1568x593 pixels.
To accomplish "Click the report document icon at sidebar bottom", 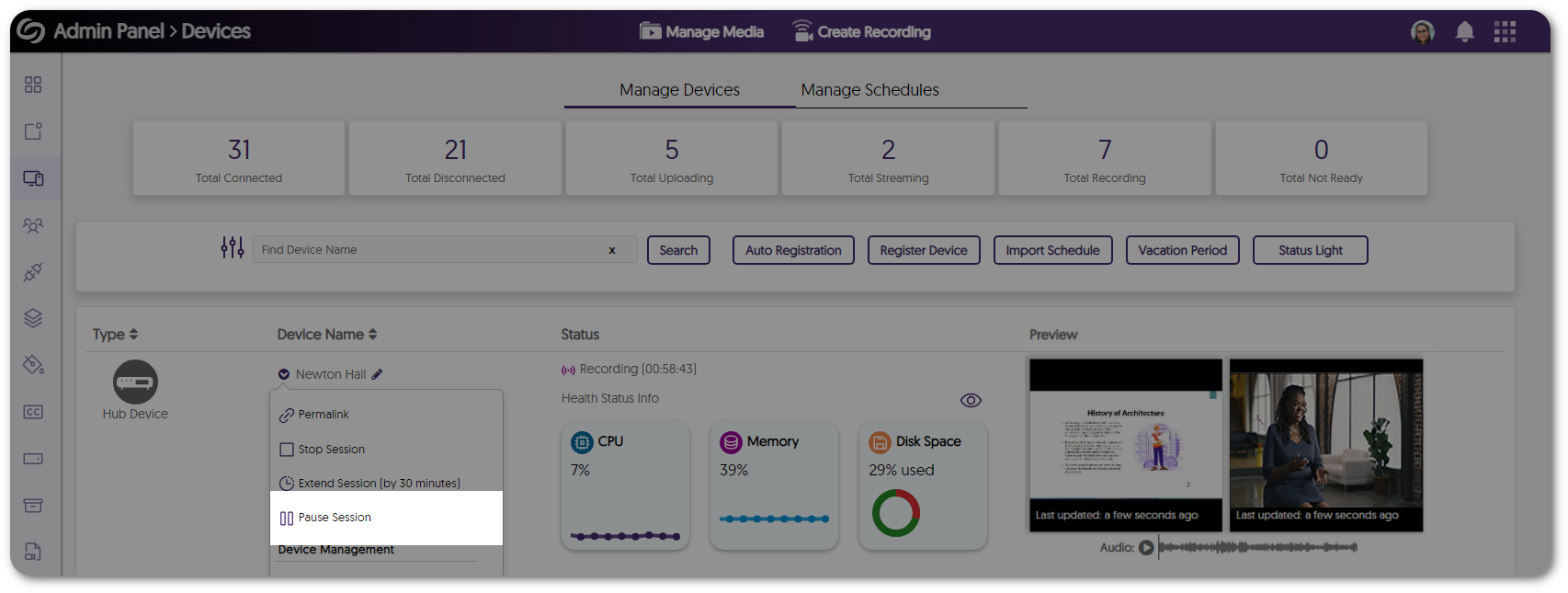I will (33, 552).
